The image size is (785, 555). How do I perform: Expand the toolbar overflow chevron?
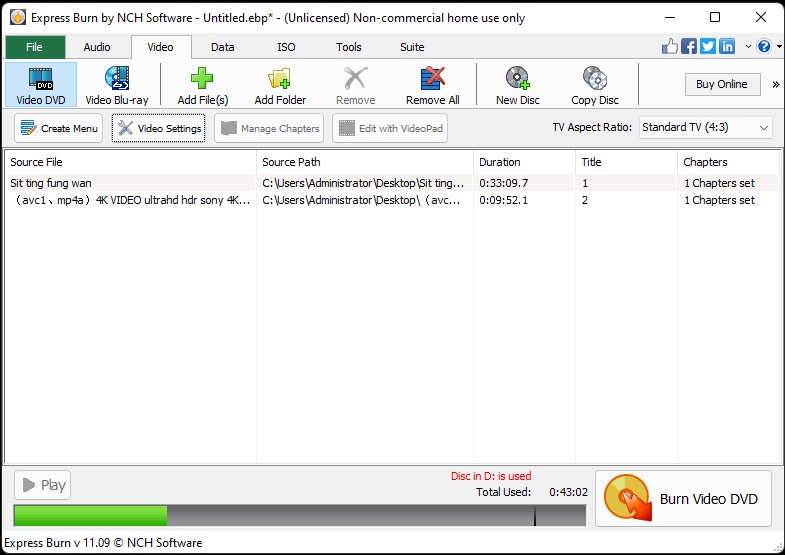[776, 84]
